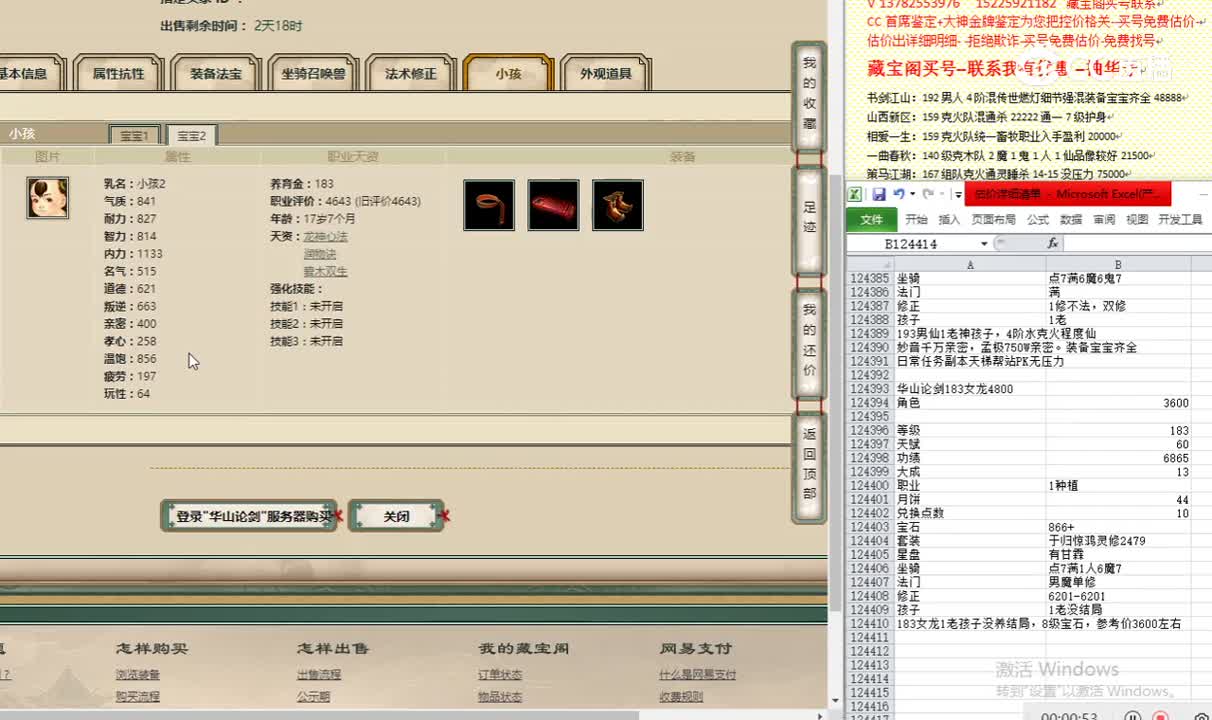Click 足迹 side button

pyautogui.click(x=809, y=219)
